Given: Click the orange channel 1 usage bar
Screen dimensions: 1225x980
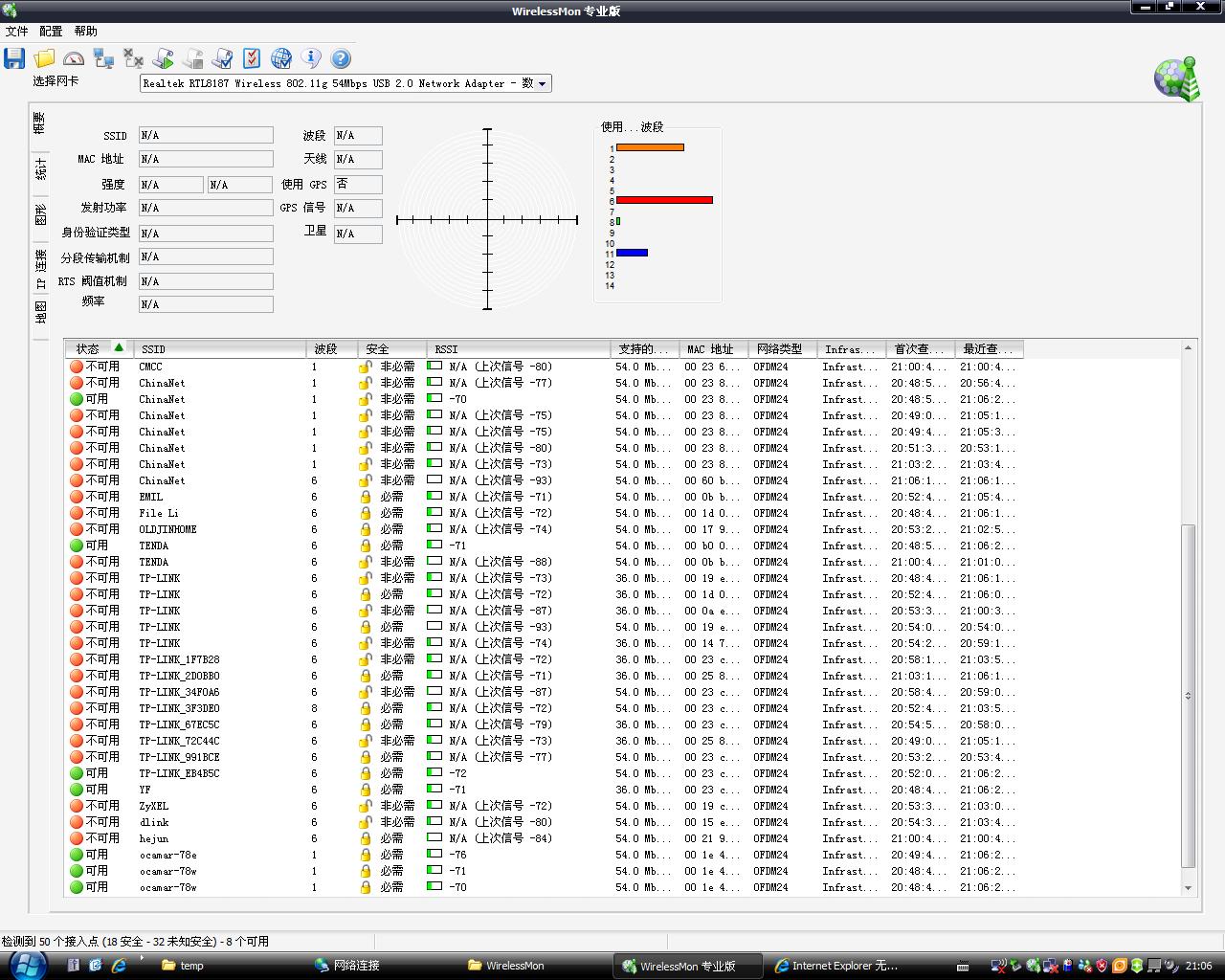Looking at the screenshot, I should (650, 147).
